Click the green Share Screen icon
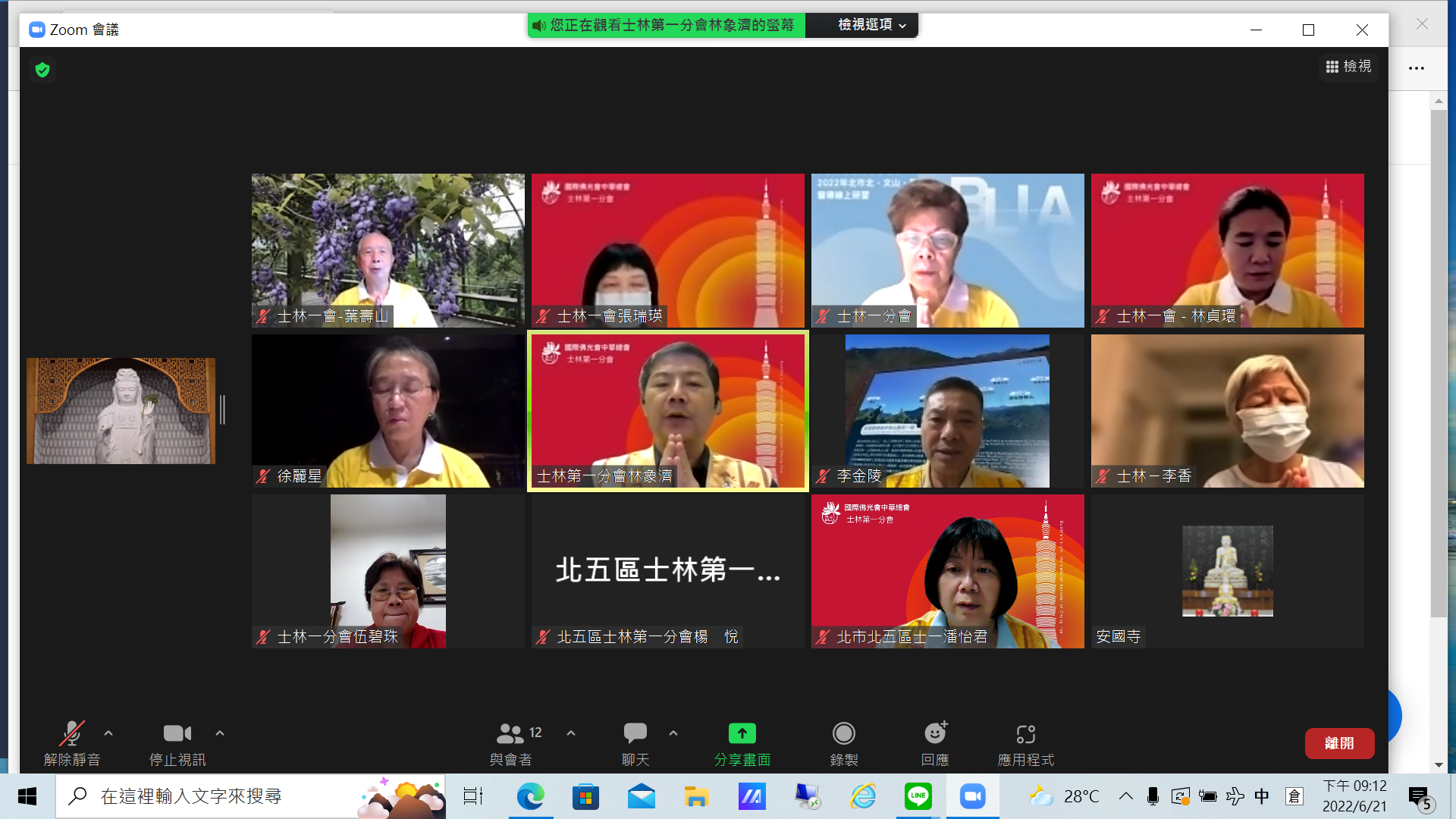This screenshot has height=819, width=1456. (x=742, y=733)
